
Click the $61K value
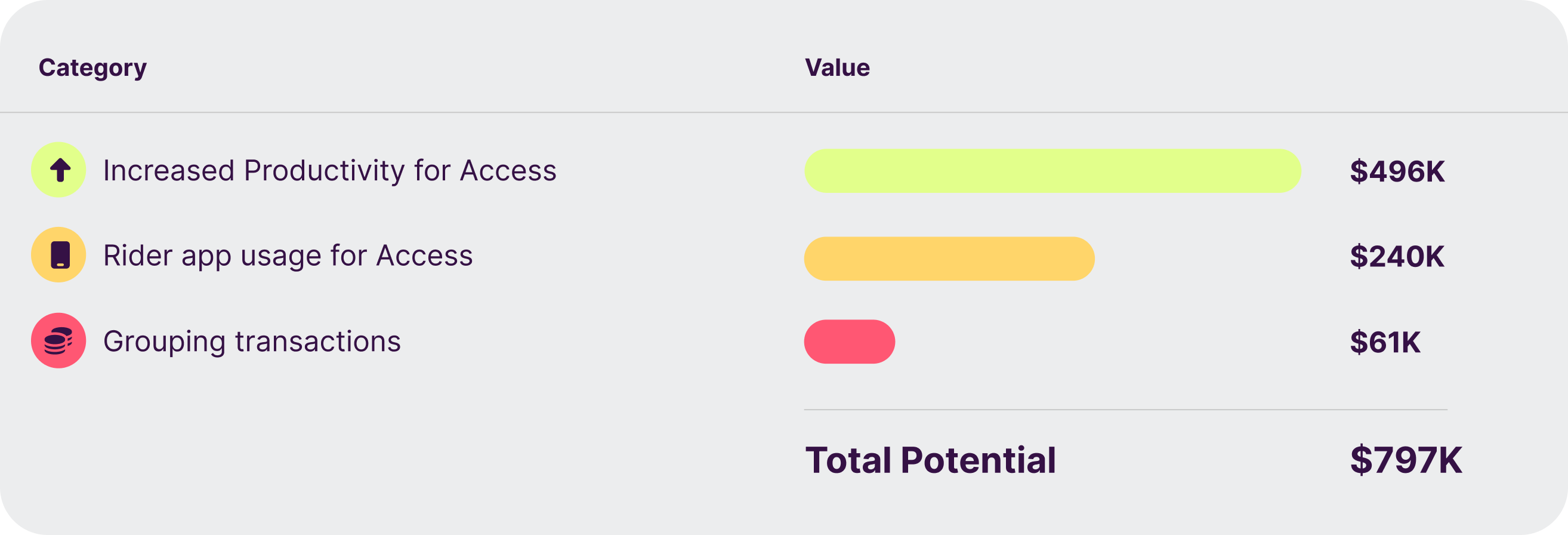pos(1385,343)
